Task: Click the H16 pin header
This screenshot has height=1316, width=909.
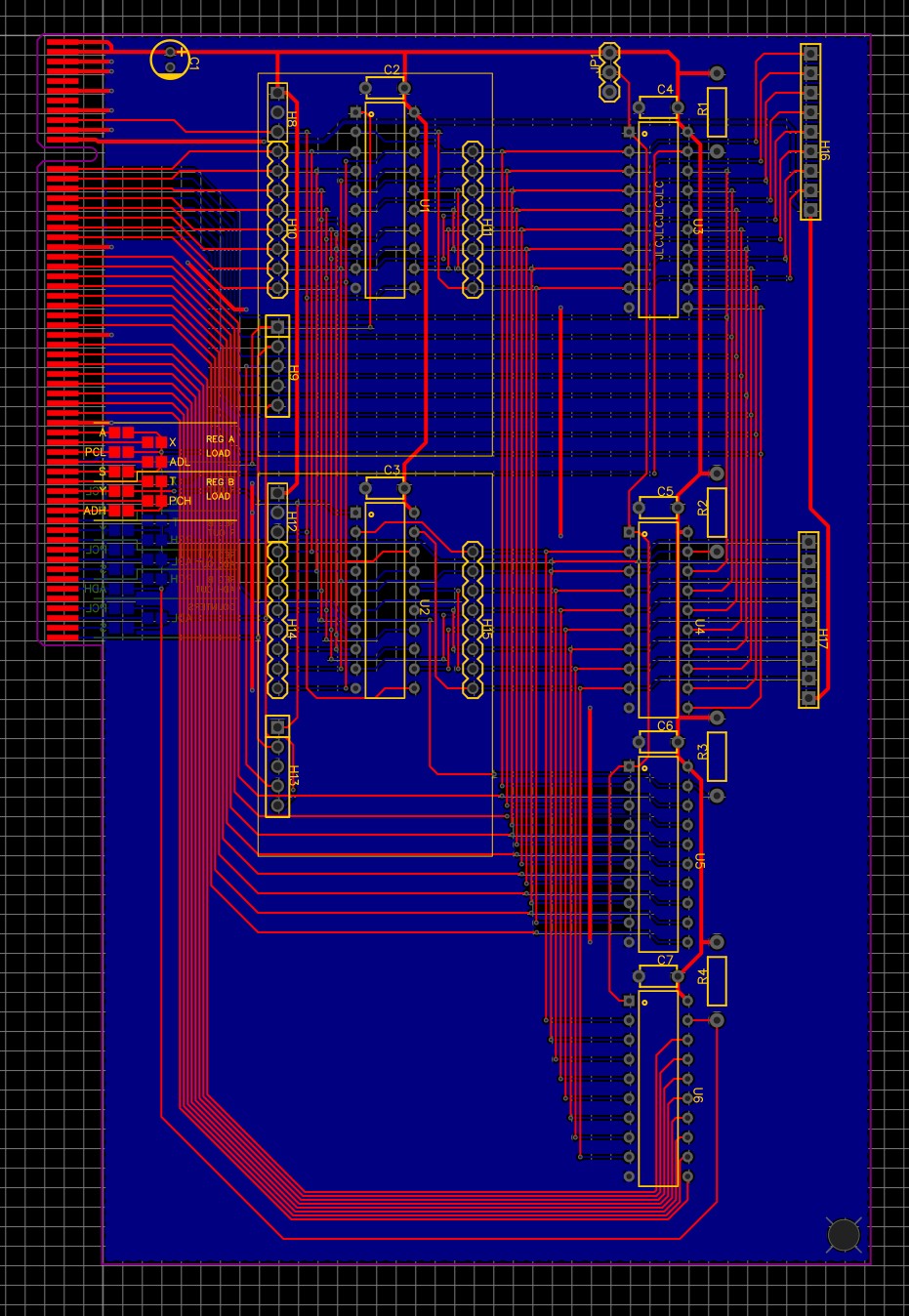Action: tap(809, 132)
